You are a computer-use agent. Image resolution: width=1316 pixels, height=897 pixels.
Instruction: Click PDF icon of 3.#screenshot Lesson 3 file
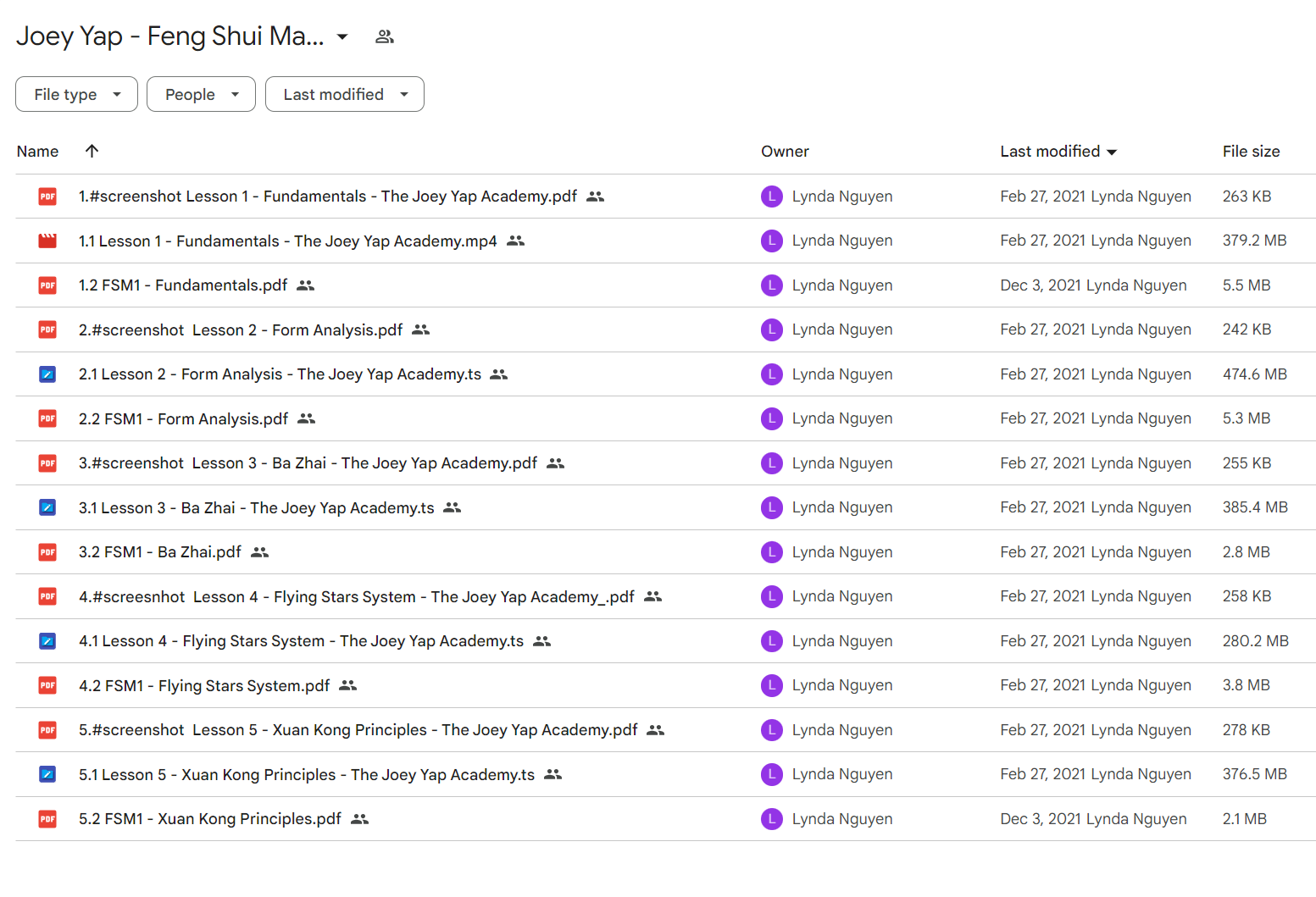pos(47,463)
